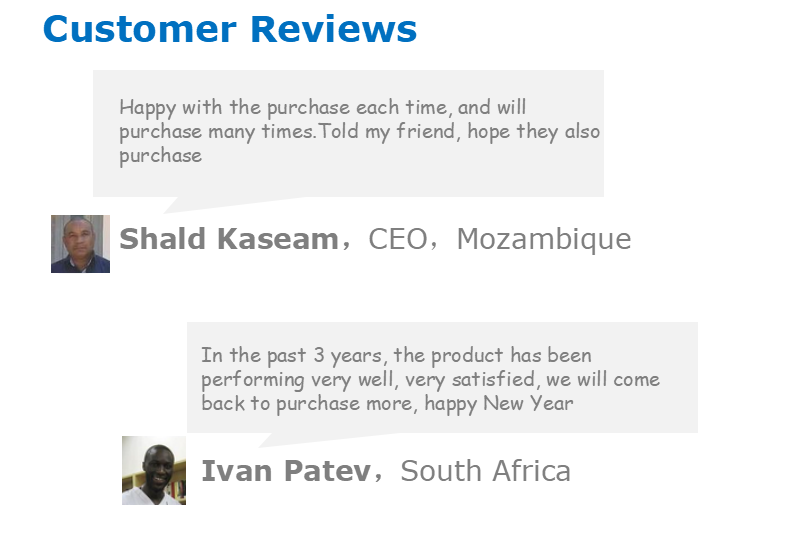Select the name Shald Kaseam
The height and width of the screenshot is (536, 797).
tap(228, 239)
